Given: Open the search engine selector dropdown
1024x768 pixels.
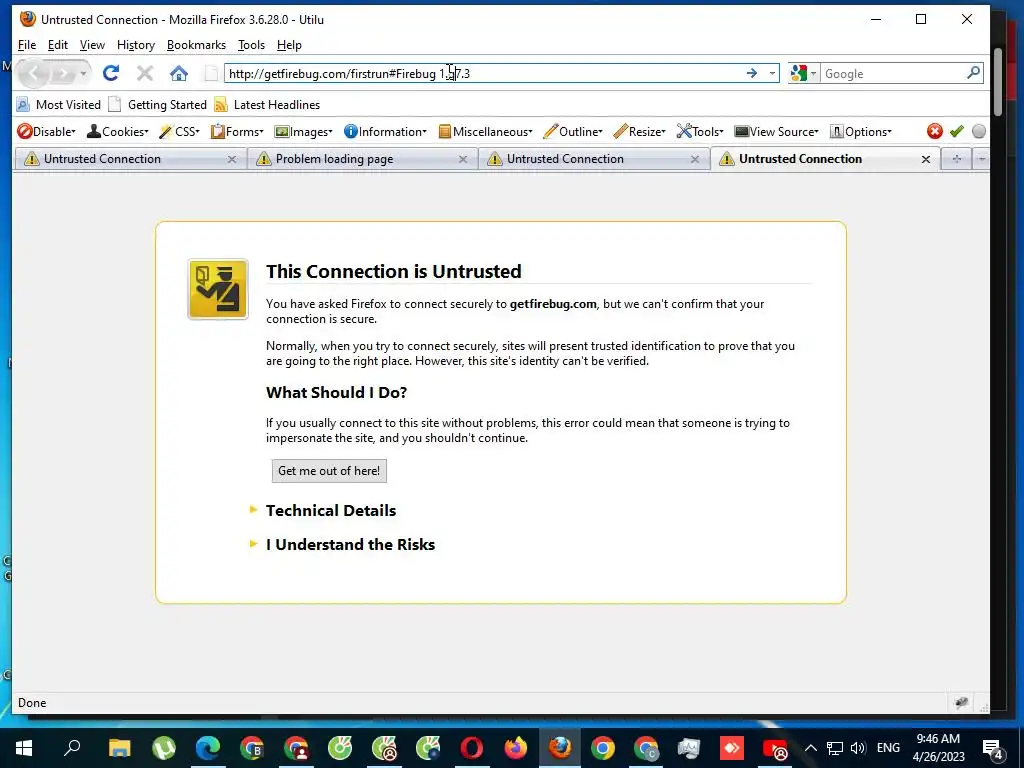Looking at the screenshot, I should (x=803, y=73).
